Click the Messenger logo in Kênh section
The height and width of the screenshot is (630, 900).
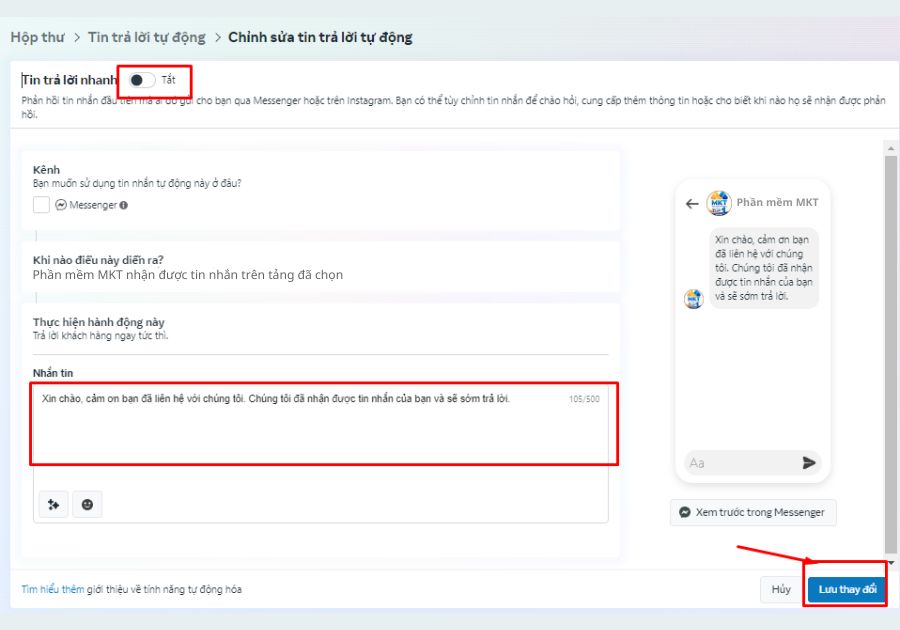60,204
